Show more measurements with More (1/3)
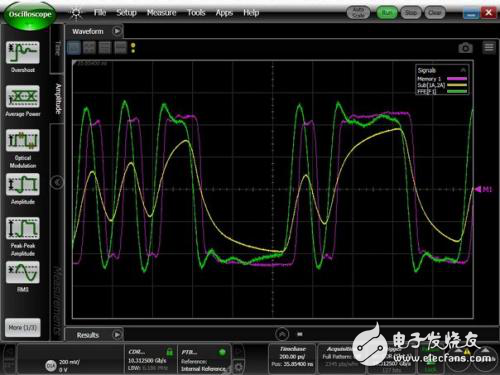This screenshot has width=500, height=375. [x=23, y=328]
